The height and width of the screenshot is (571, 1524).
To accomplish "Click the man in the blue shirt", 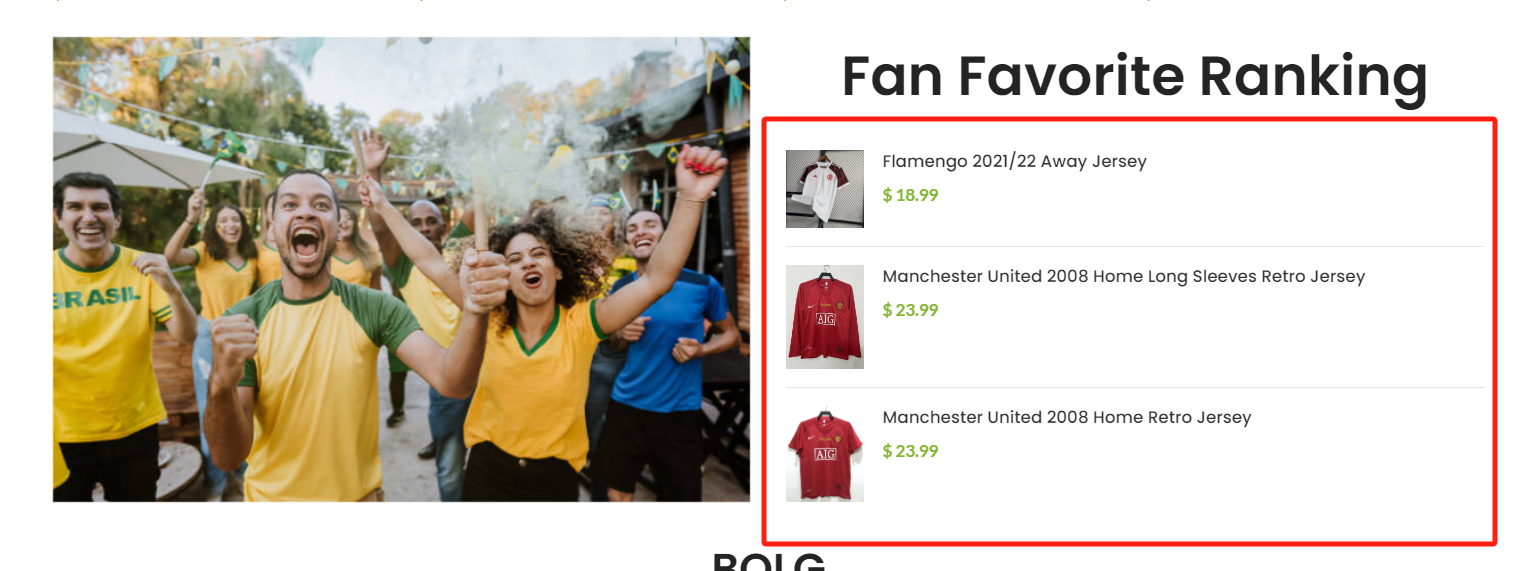I will click(x=660, y=330).
